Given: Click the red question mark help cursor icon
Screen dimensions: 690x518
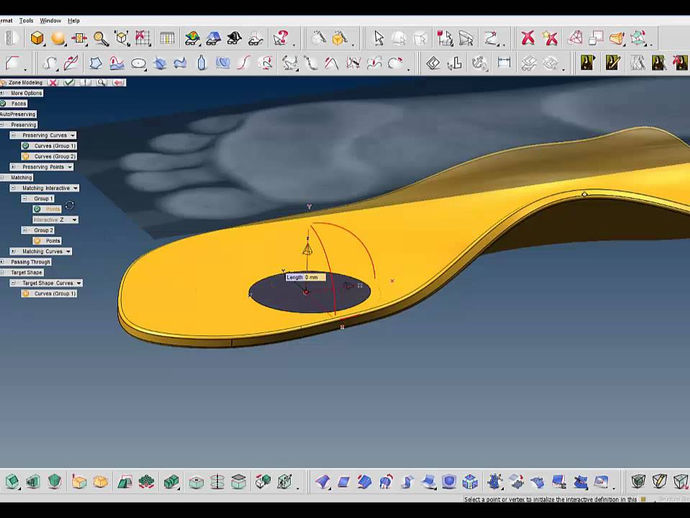Looking at the screenshot, I should coord(280,38).
